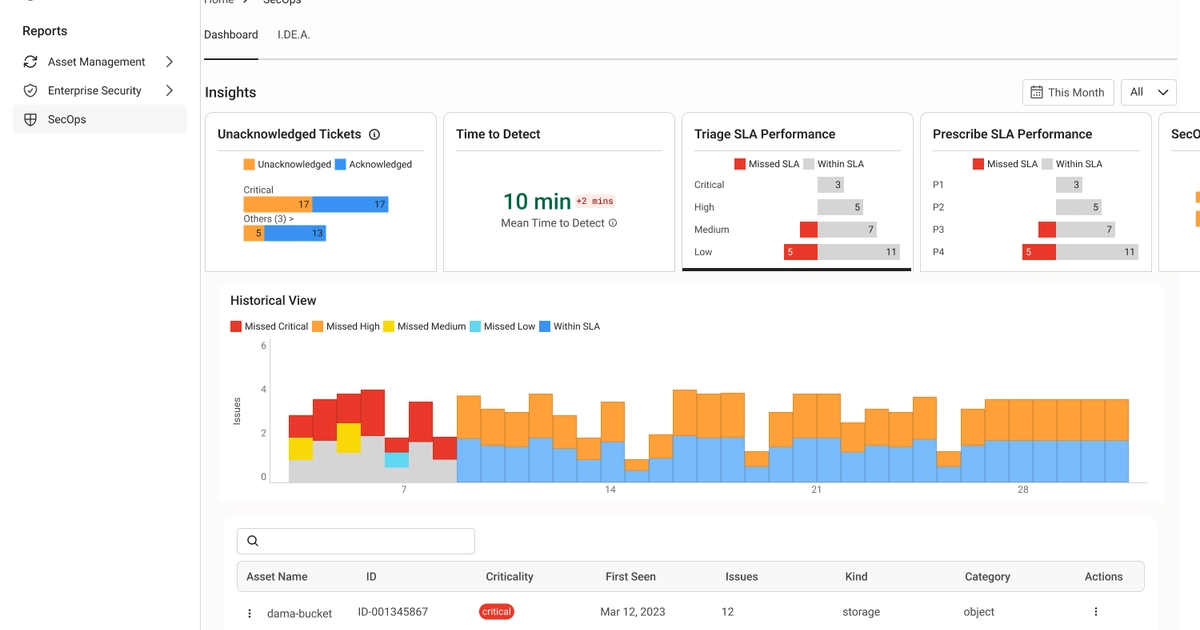The height and width of the screenshot is (630, 1200).
Task: Click the SecOps shield icon in sidebar
Action: [x=31, y=120]
